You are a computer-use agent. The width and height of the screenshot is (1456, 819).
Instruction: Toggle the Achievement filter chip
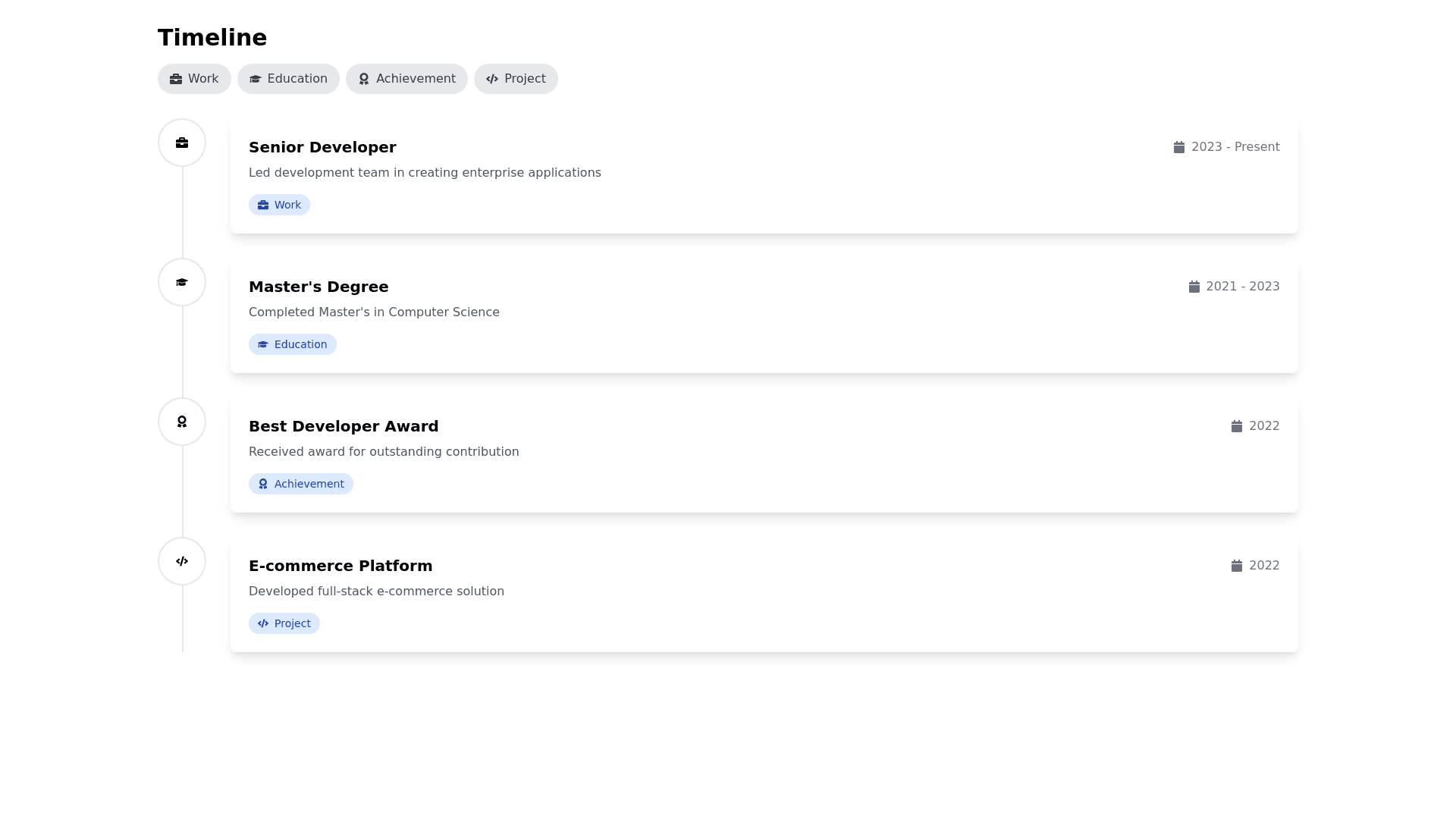[x=406, y=79]
